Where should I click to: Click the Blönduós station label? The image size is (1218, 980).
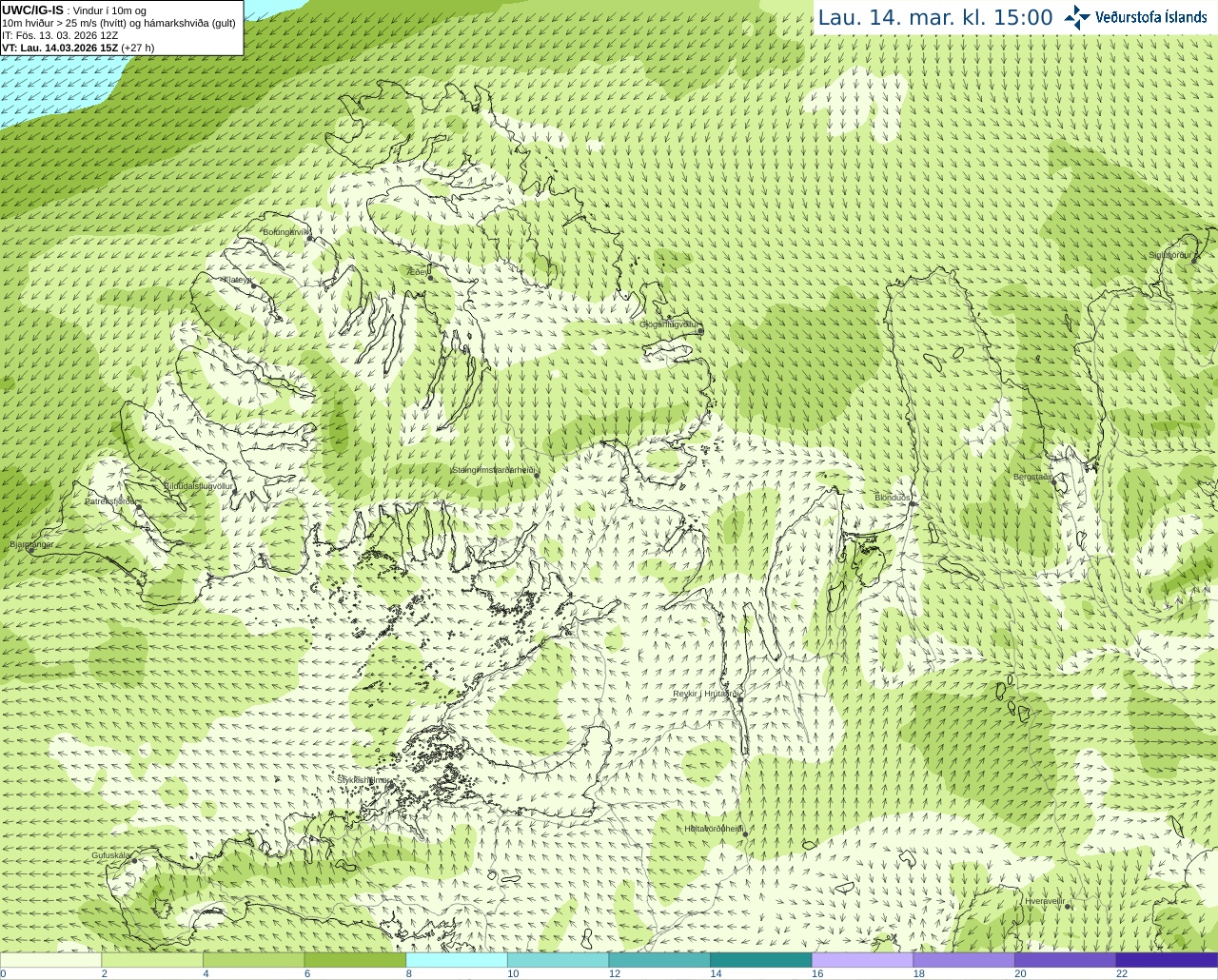pyautogui.click(x=893, y=498)
